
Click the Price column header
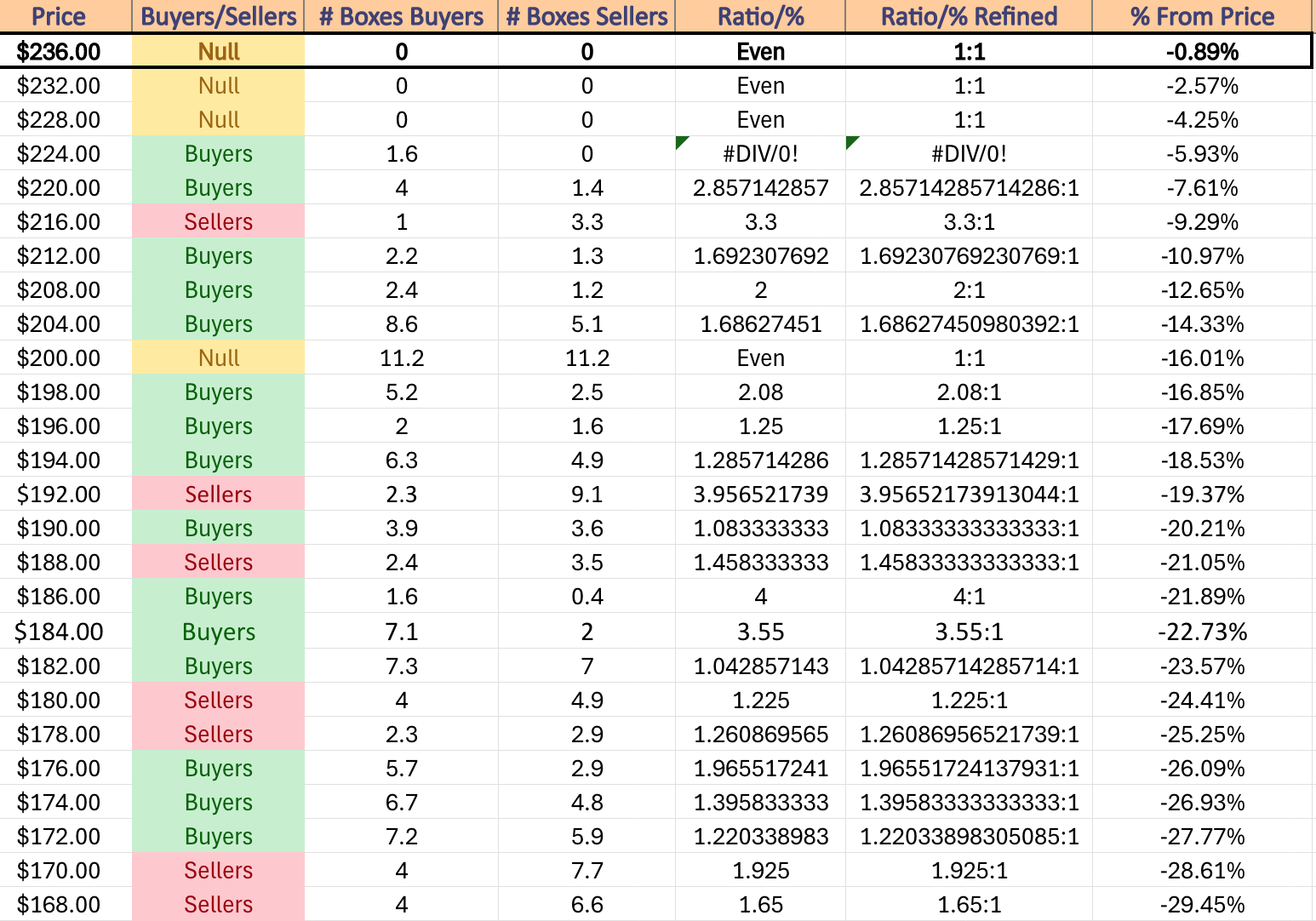click(x=66, y=16)
